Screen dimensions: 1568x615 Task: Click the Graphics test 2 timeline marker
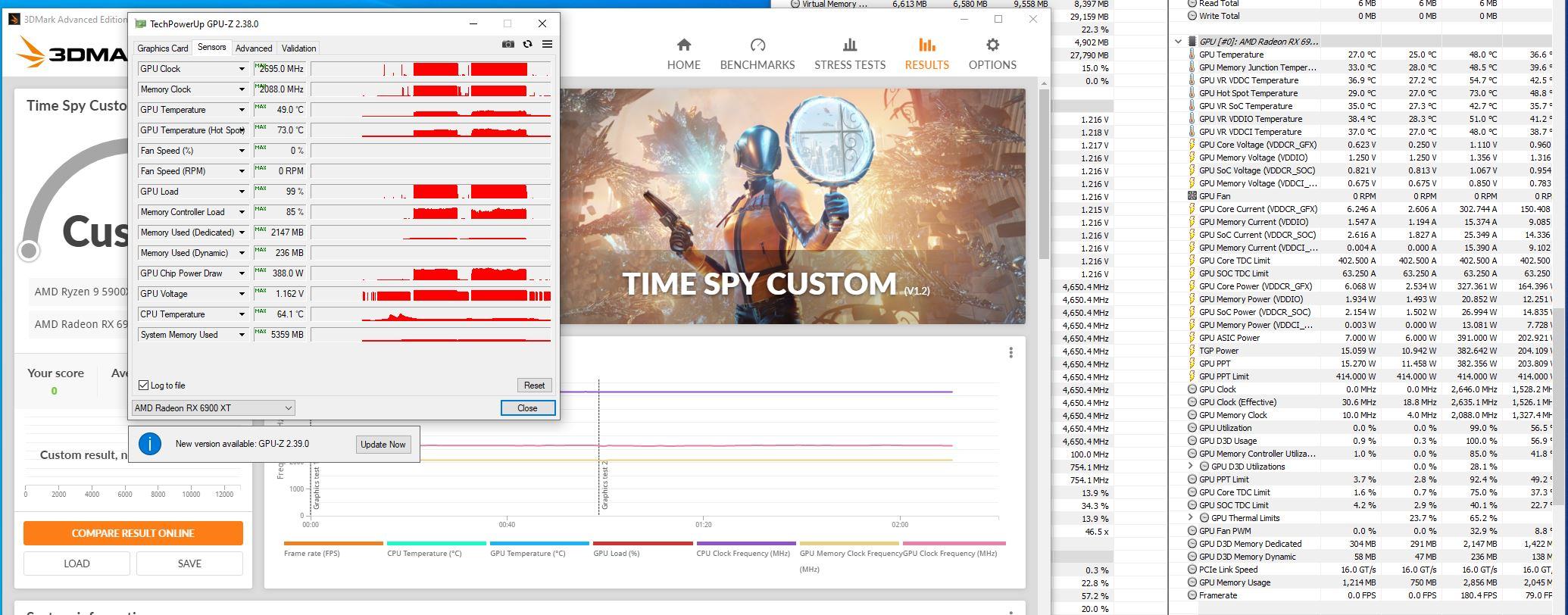pos(604,485)
